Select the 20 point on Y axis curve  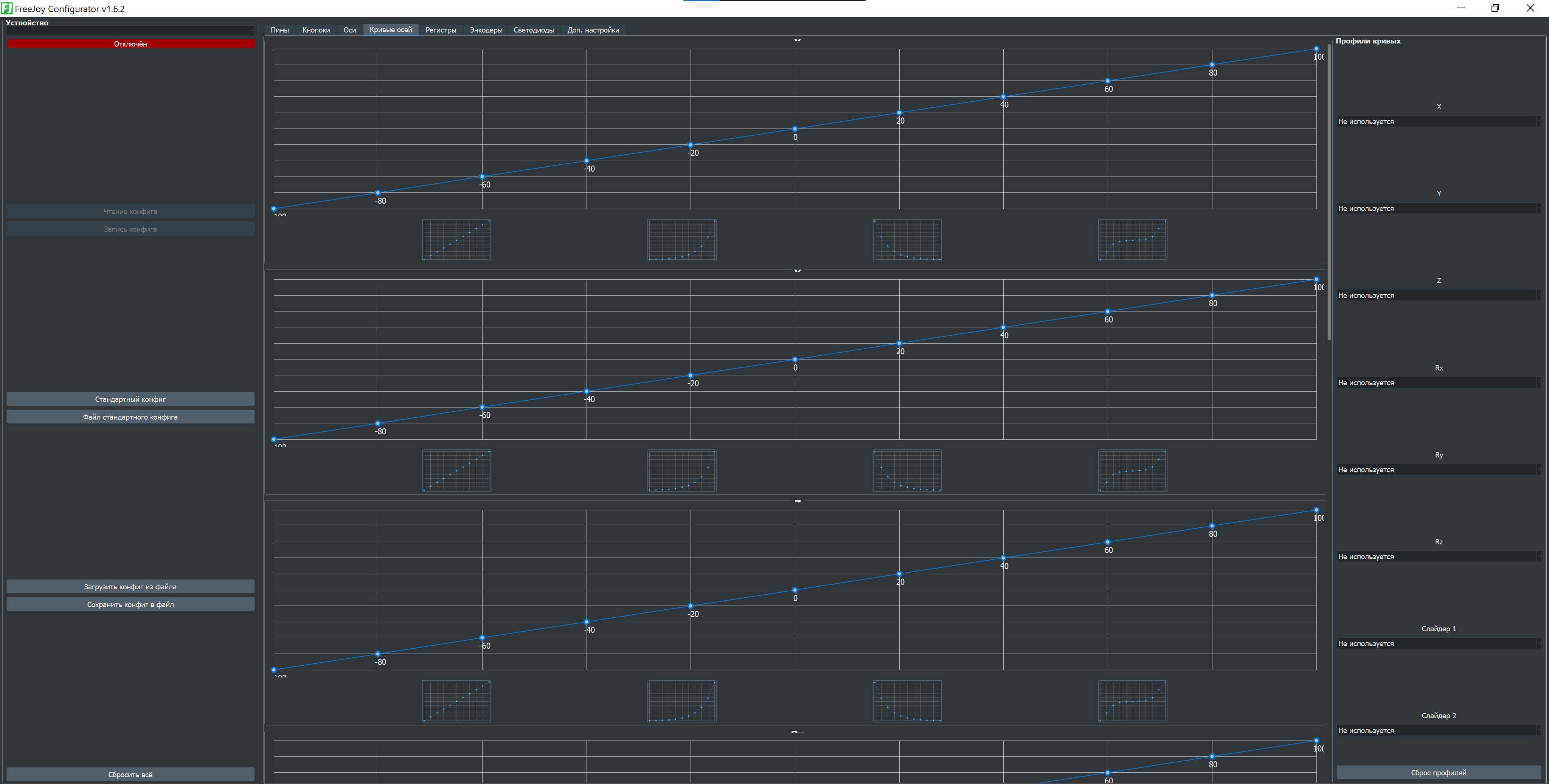pos(899,343)
